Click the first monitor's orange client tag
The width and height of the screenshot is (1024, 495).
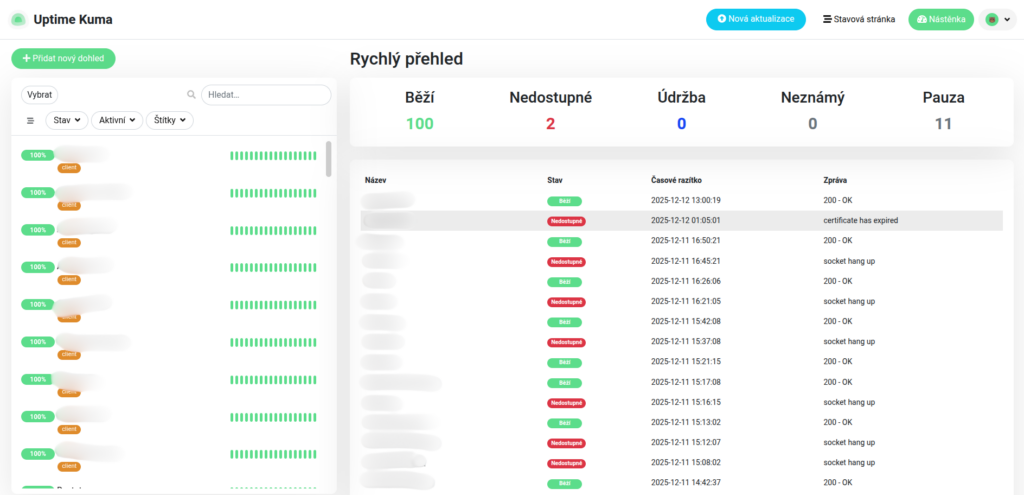(x=69, y=168)
